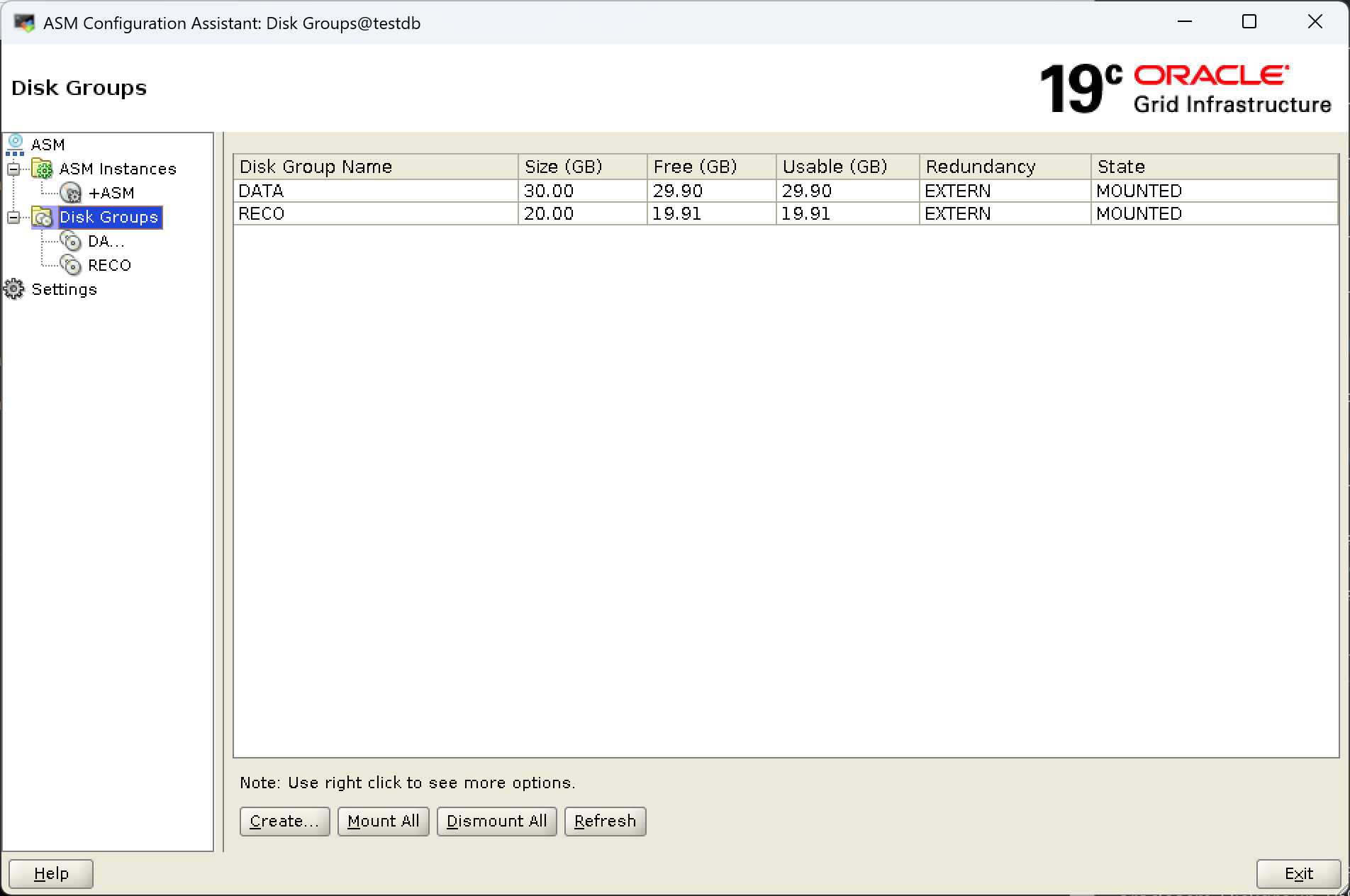This screenshot has width=1350, height=896.
Task: Click the +ASM instance icon
Action: [71, 193]
